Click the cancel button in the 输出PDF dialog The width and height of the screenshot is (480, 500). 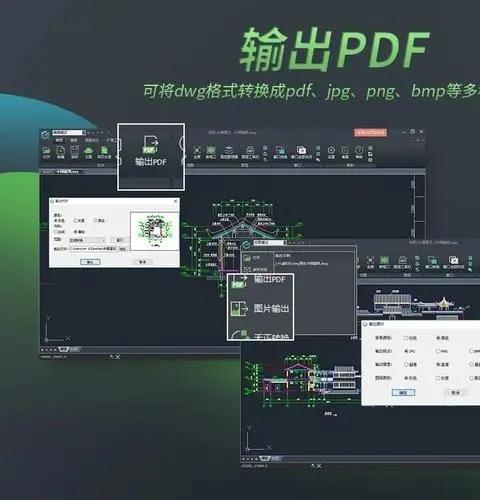[x=142, y=262]
